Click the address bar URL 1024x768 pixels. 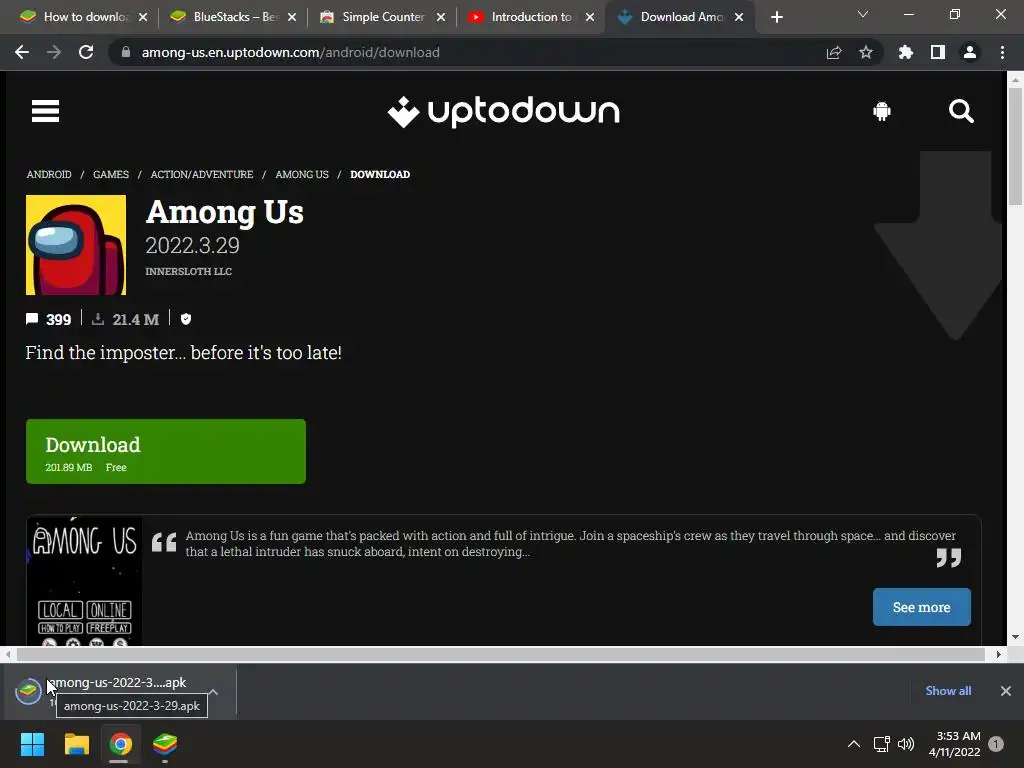coord(291,52)
